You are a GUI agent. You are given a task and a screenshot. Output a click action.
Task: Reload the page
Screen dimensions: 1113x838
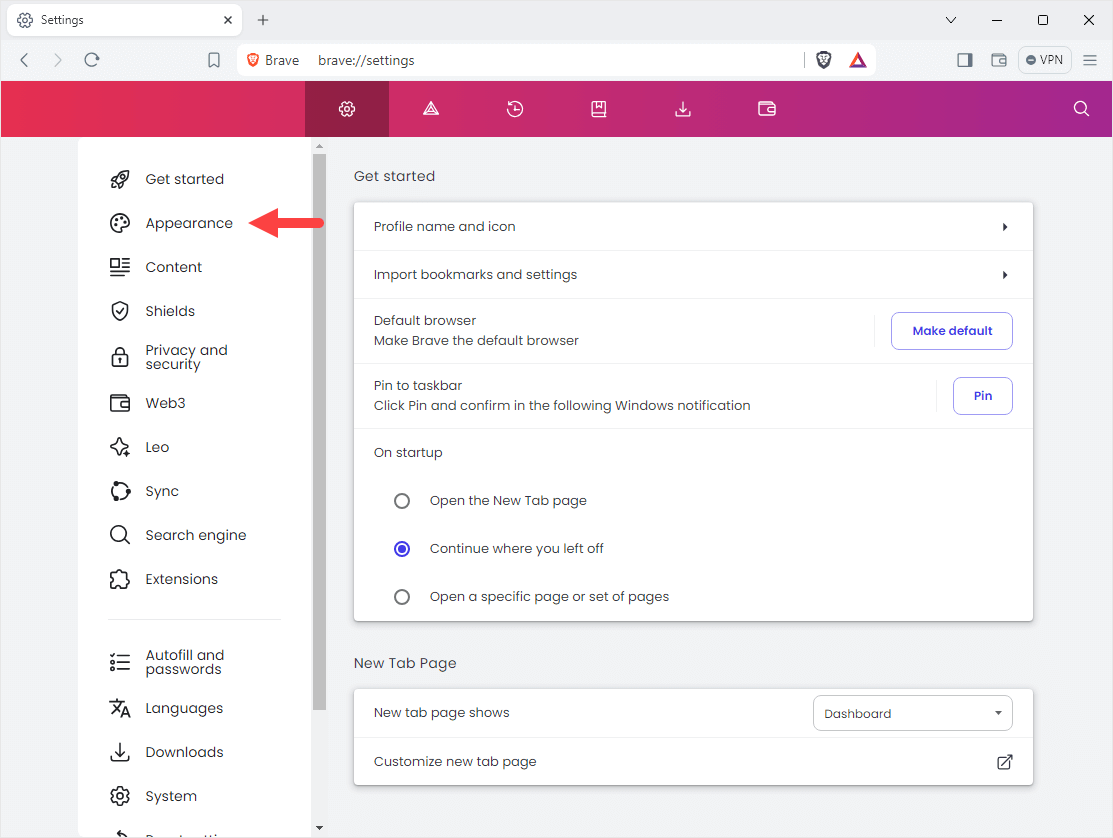(x=92, y=60)
